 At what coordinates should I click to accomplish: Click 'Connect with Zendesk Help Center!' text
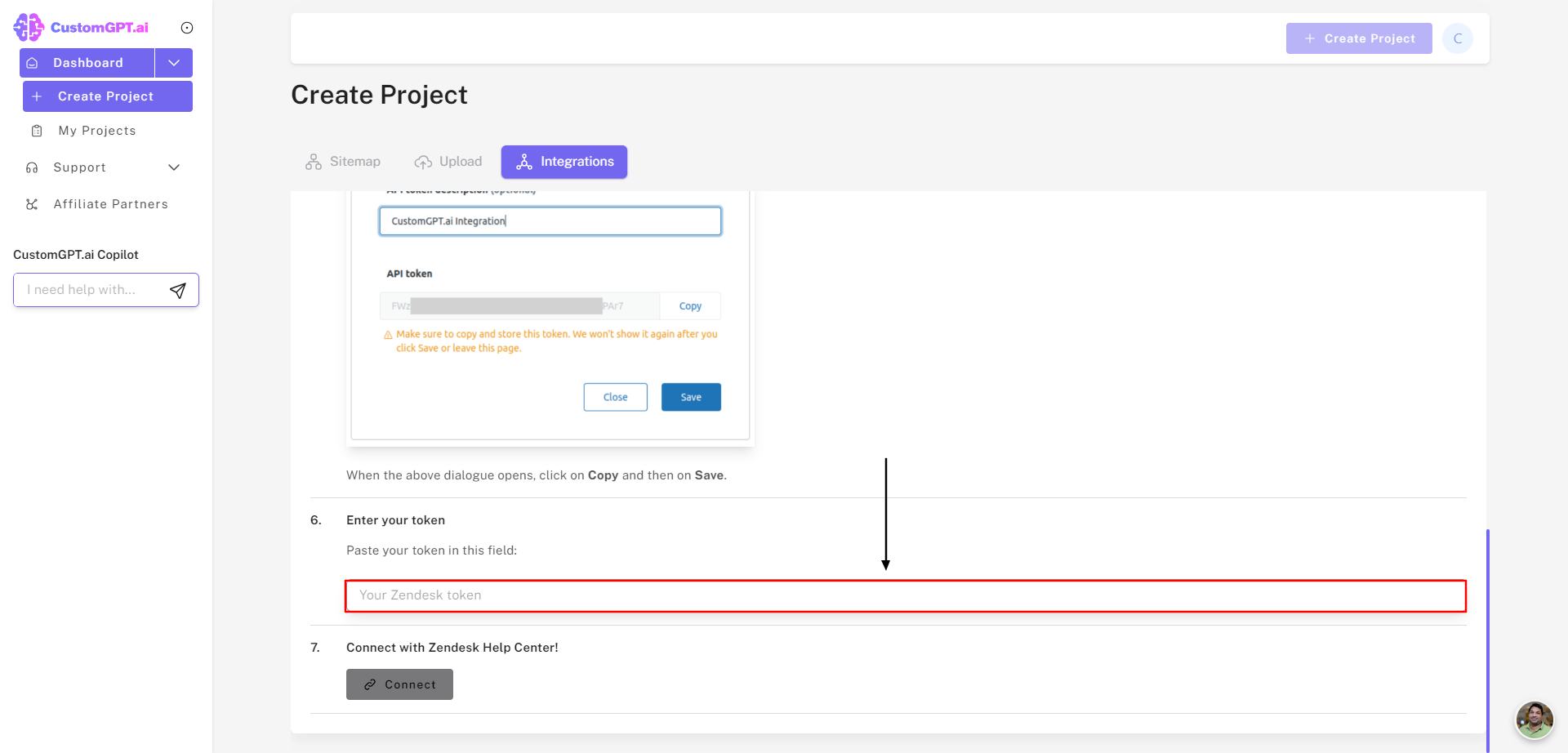click(x=452, y=648)
